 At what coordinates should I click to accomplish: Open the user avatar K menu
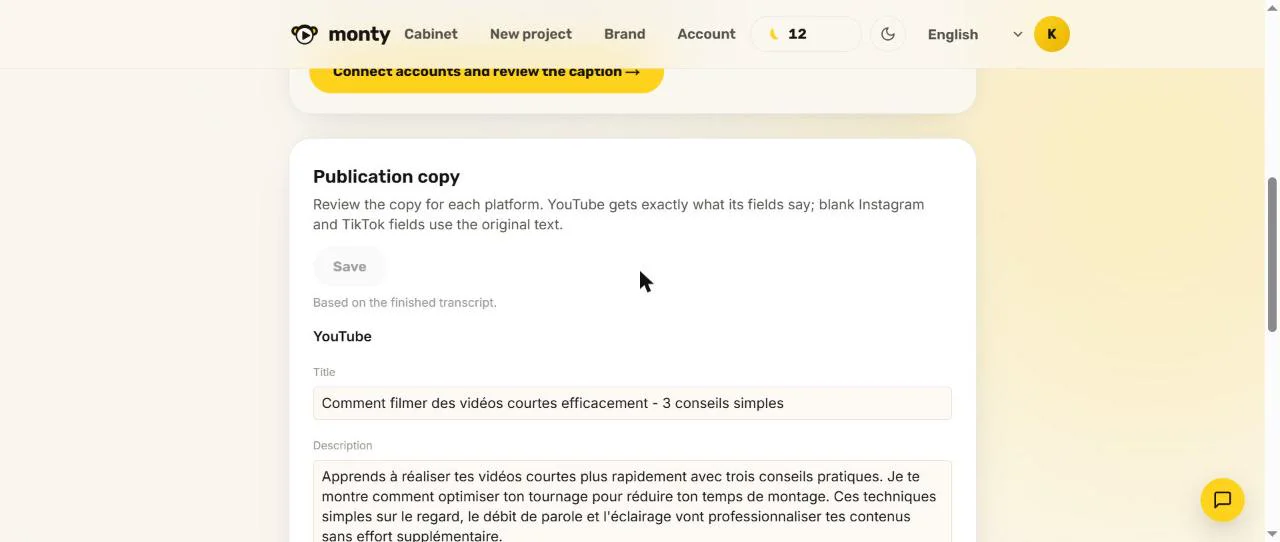1052,34
